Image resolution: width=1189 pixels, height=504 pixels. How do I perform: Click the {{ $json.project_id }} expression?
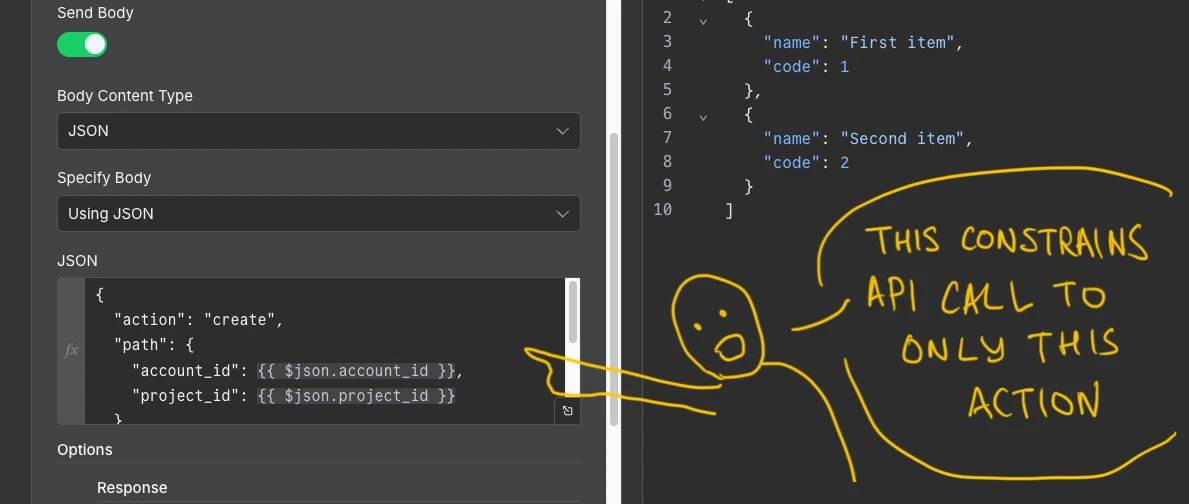[357, 396]
